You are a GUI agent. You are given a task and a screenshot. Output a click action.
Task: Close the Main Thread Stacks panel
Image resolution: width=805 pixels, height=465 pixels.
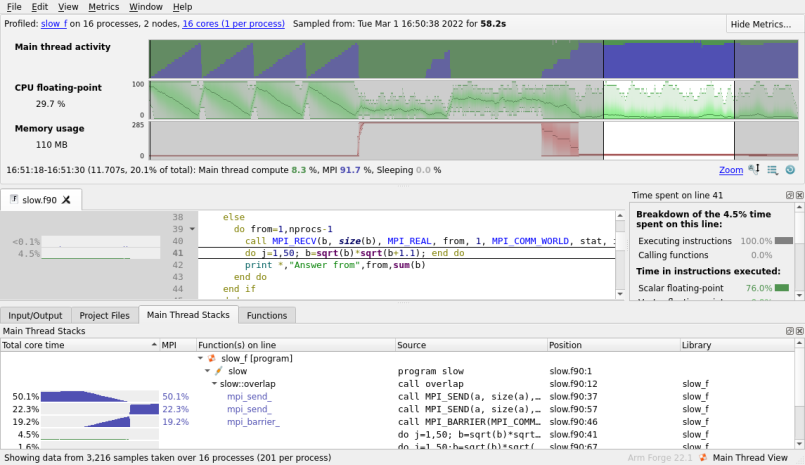pyautogui.click(x=799, y=331)
